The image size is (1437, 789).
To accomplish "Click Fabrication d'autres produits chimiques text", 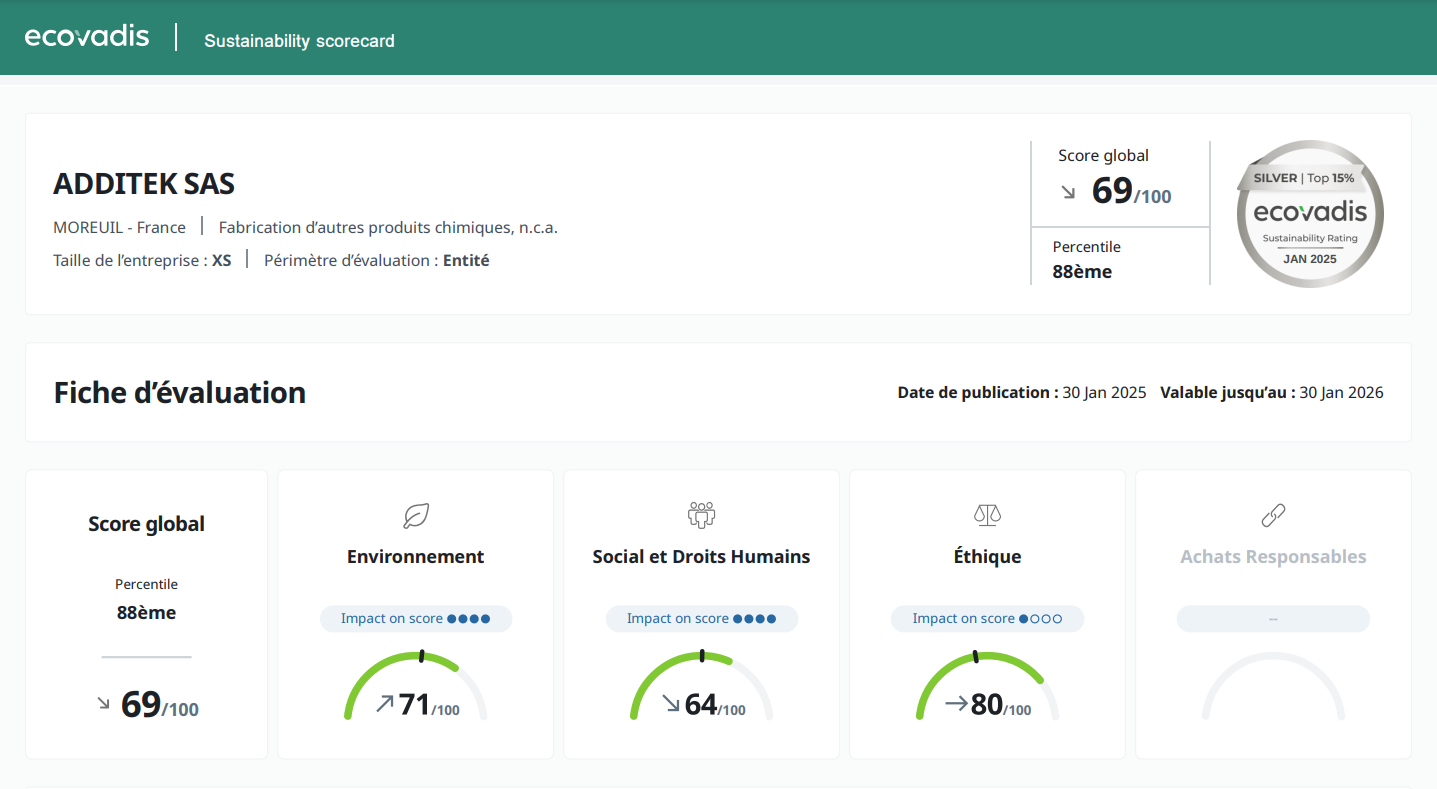I will tap(388, 227).
